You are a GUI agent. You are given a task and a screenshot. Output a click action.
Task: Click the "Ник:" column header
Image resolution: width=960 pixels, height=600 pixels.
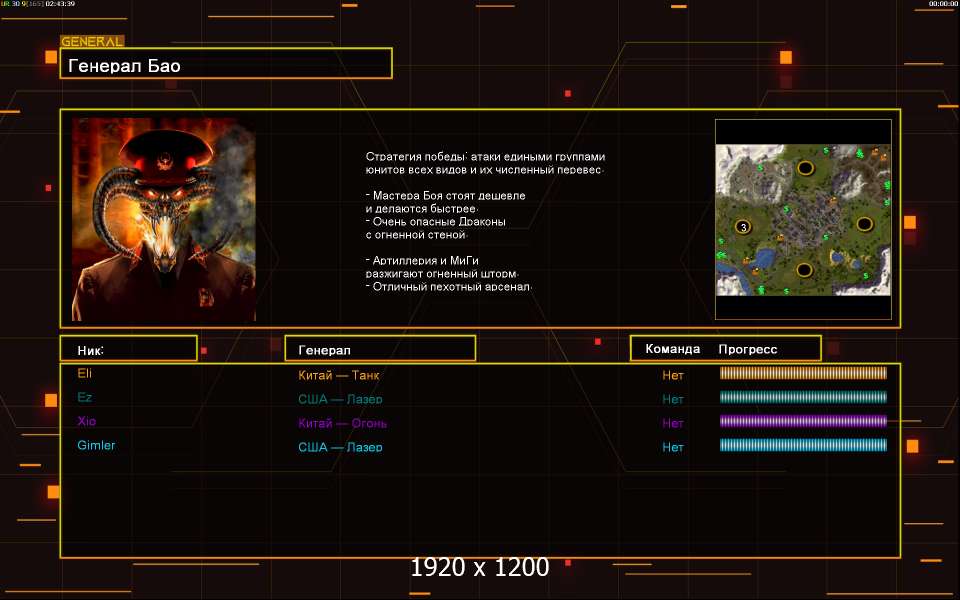click(129, 348)
